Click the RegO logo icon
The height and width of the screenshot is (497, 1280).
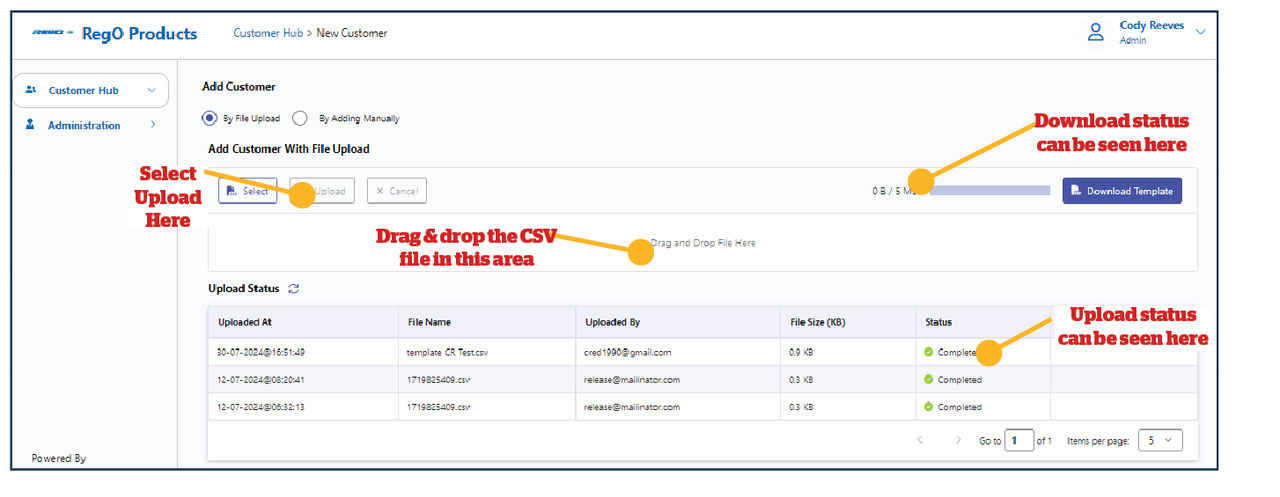click(52, 33)
